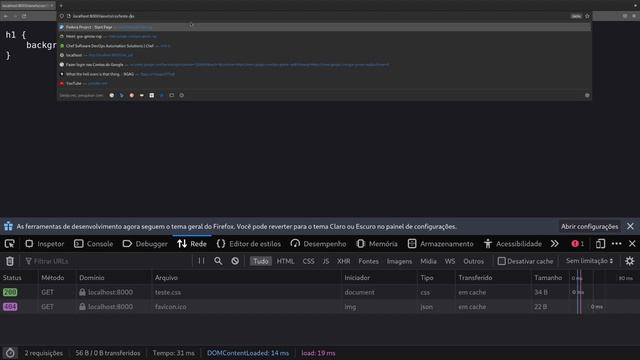Sort by Arquivo column header
Image resolution: width=640 pixels, height=360 pixels.
246,278
